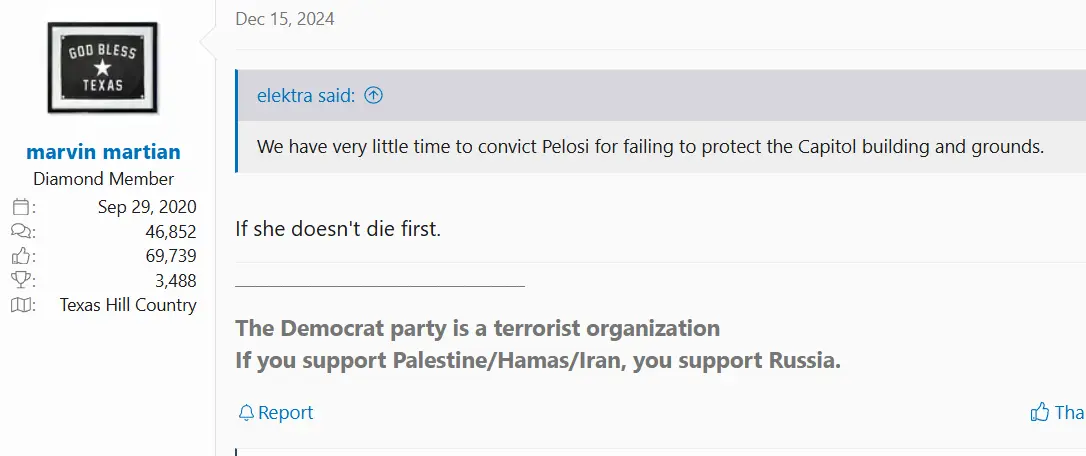The width and height of the screenshot is (1086, 456).
Task: Click the location map icon
Action: (x=21, y=305)
